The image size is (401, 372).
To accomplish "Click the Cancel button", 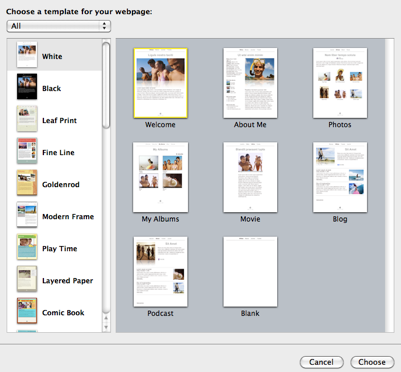I will pyautogui.click(x=321, y=362).
